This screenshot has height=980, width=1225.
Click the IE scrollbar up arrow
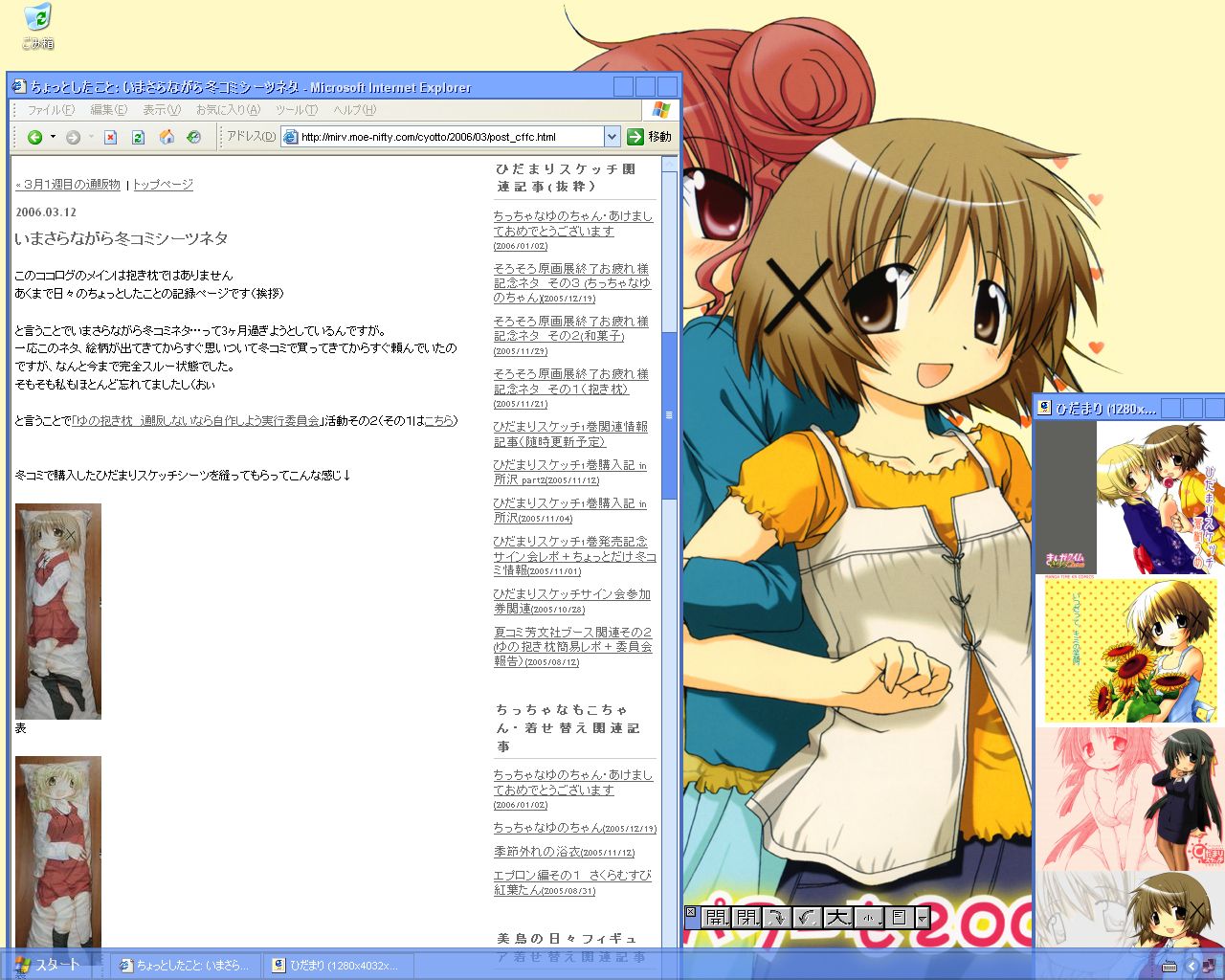point(669,164)
